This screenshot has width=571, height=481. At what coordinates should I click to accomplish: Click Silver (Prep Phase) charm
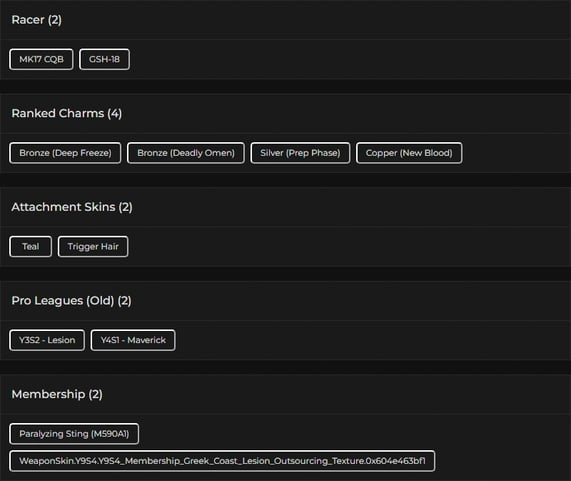point(300,153)
